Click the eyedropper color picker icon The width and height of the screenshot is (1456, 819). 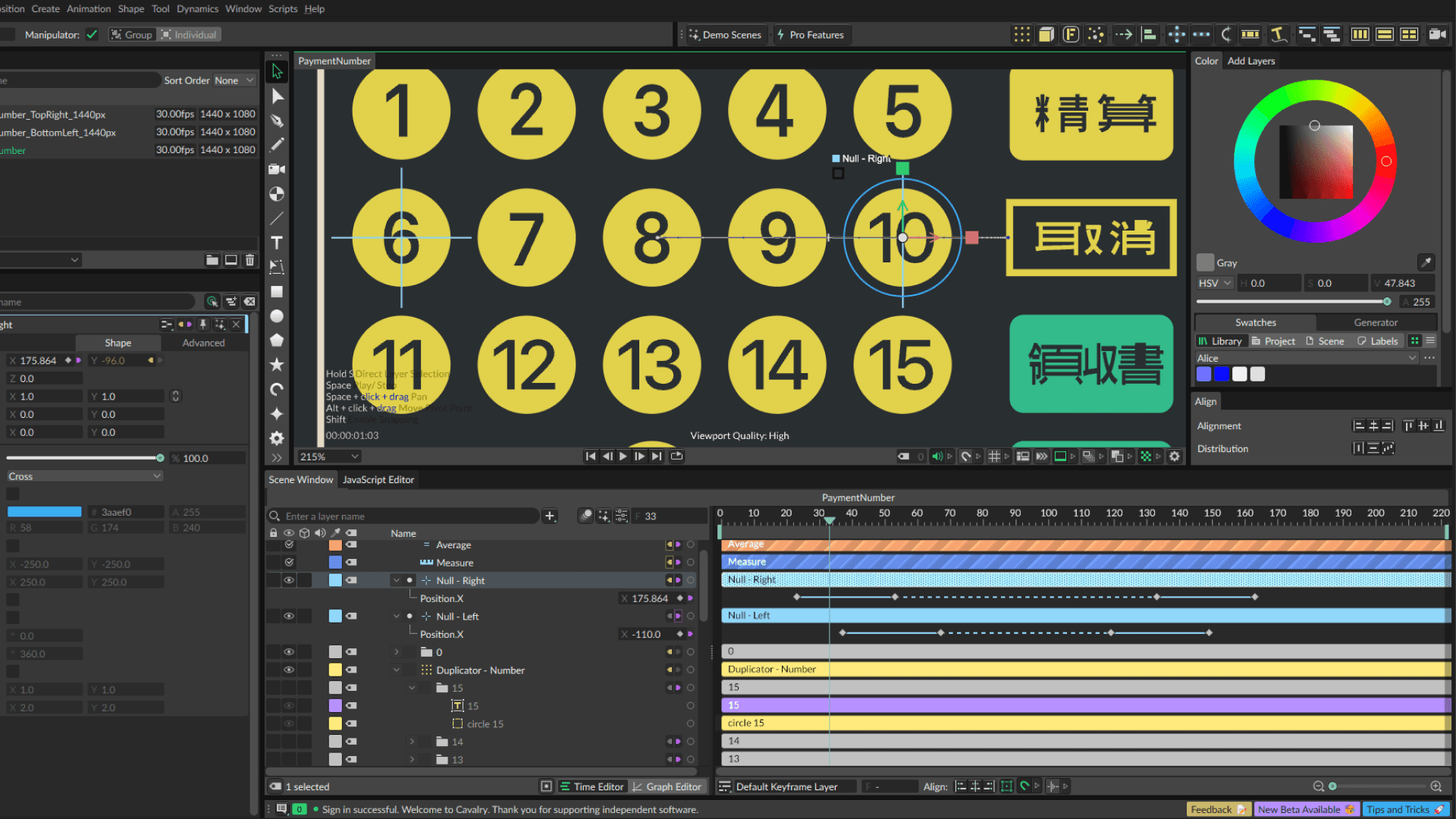point(1426,262)
